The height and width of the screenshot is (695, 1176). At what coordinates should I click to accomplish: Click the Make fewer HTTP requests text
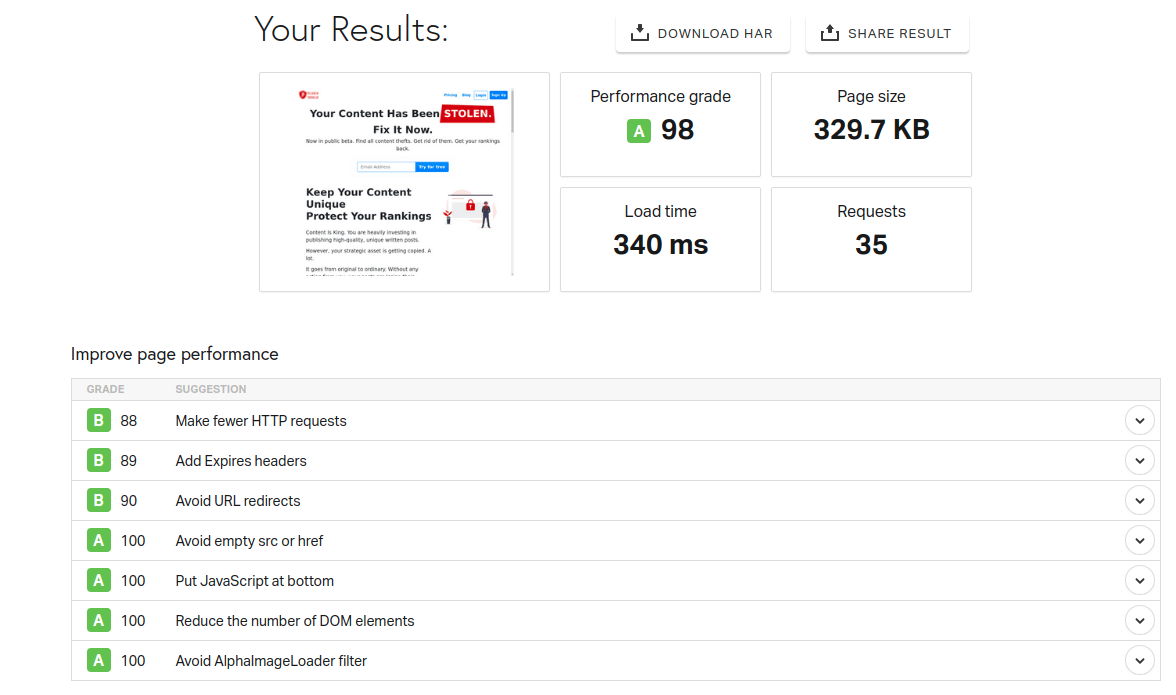pos(261,421)
